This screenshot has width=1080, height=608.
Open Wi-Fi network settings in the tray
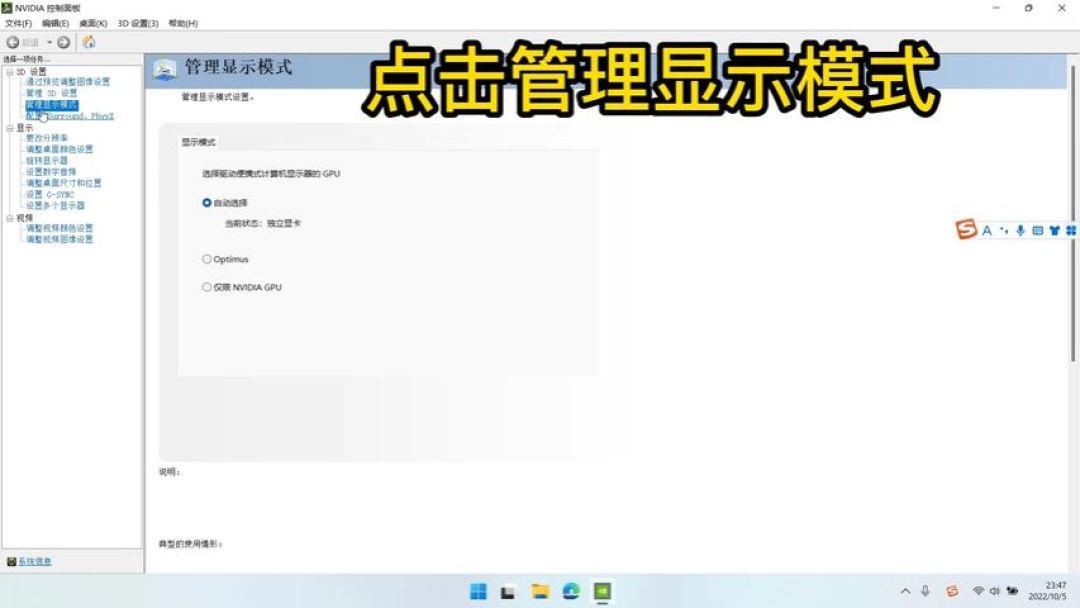pos(978,591)
